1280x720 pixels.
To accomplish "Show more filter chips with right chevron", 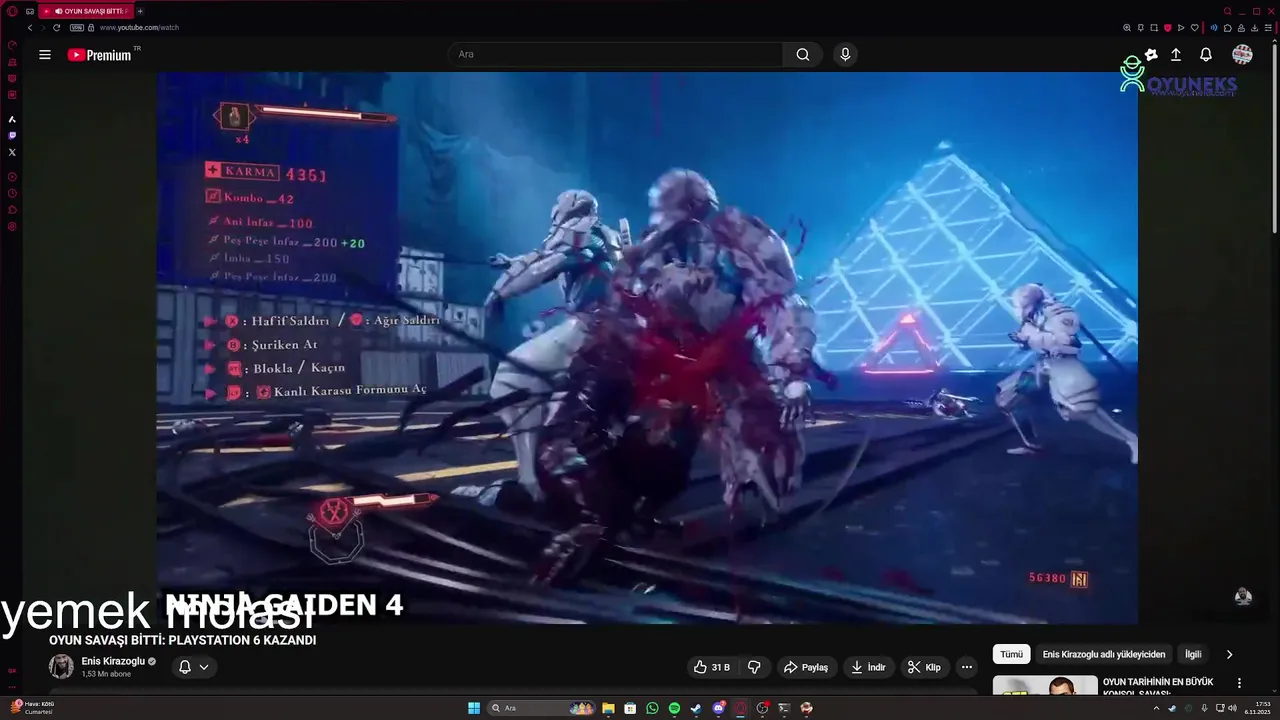I will 1229,654.
